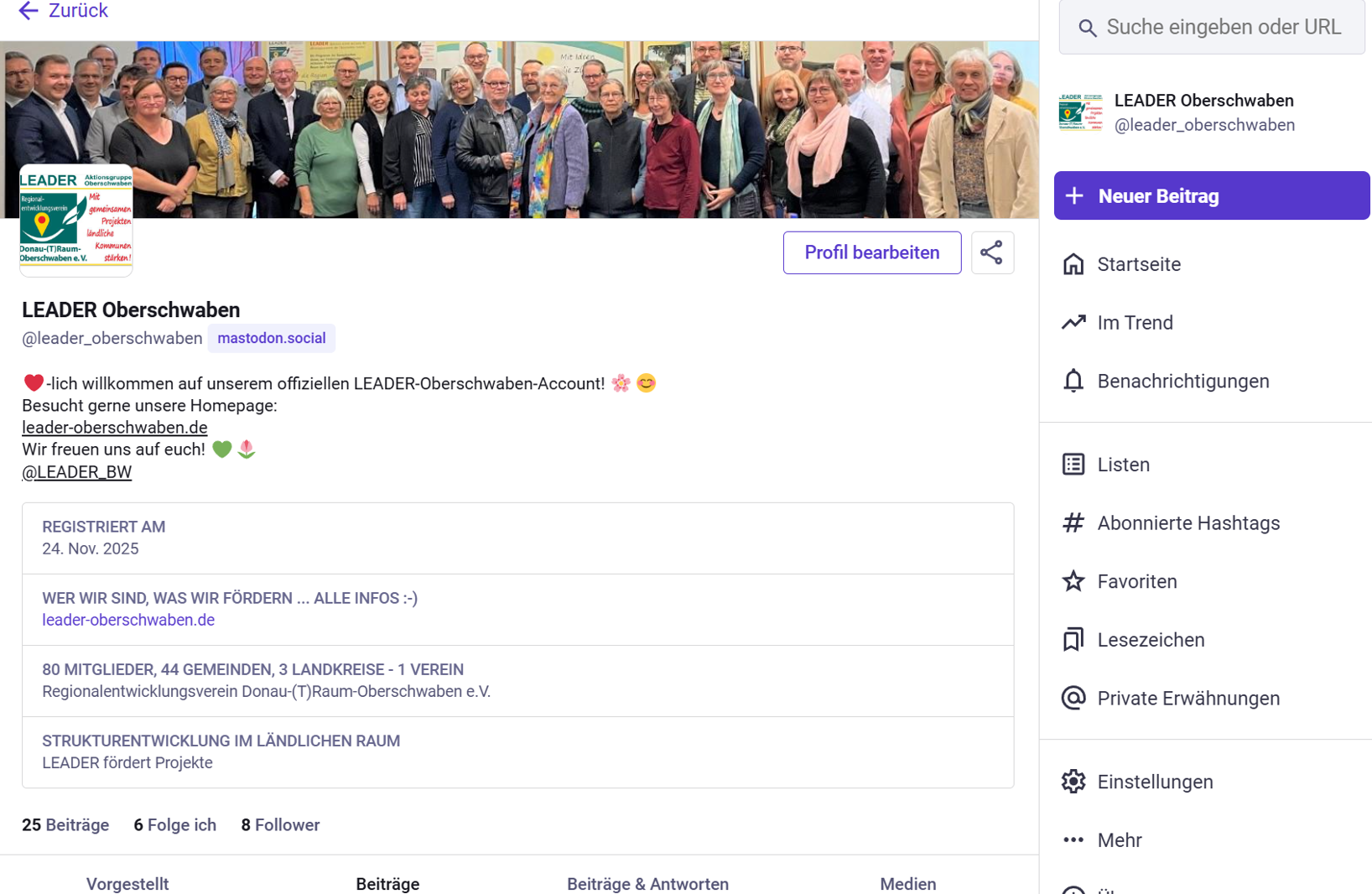Viewport: 1372px width, 894px height.
Task: Switch to the Beiträge & Antworten tab
Action: pos(647,883)
